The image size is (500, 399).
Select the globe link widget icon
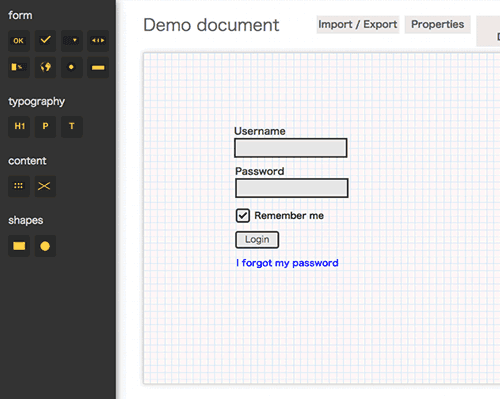[45, 67]
